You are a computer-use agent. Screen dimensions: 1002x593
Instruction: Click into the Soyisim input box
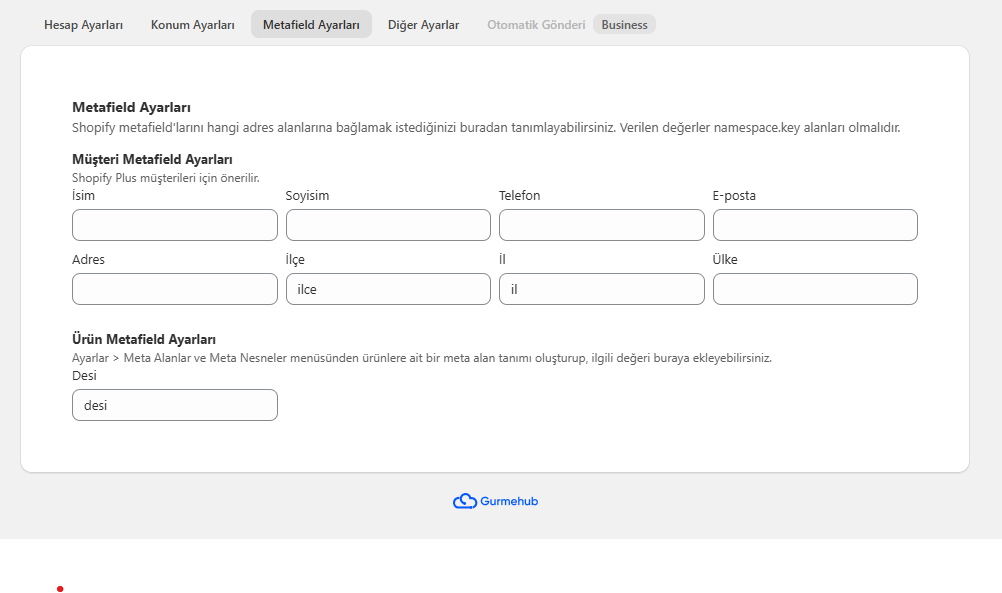[x=388, y=225]
